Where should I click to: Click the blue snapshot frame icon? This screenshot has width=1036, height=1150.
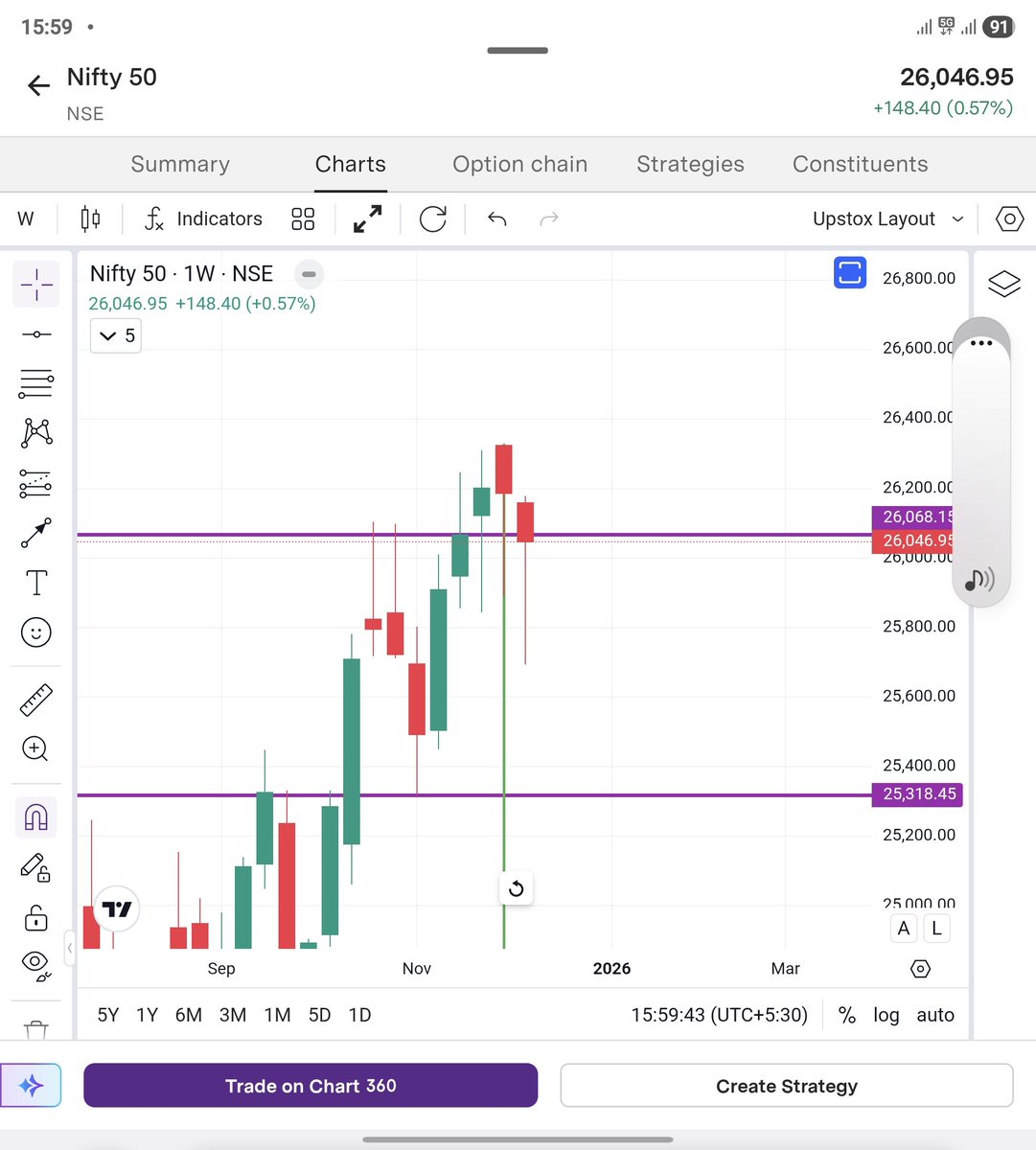point(850,273)
